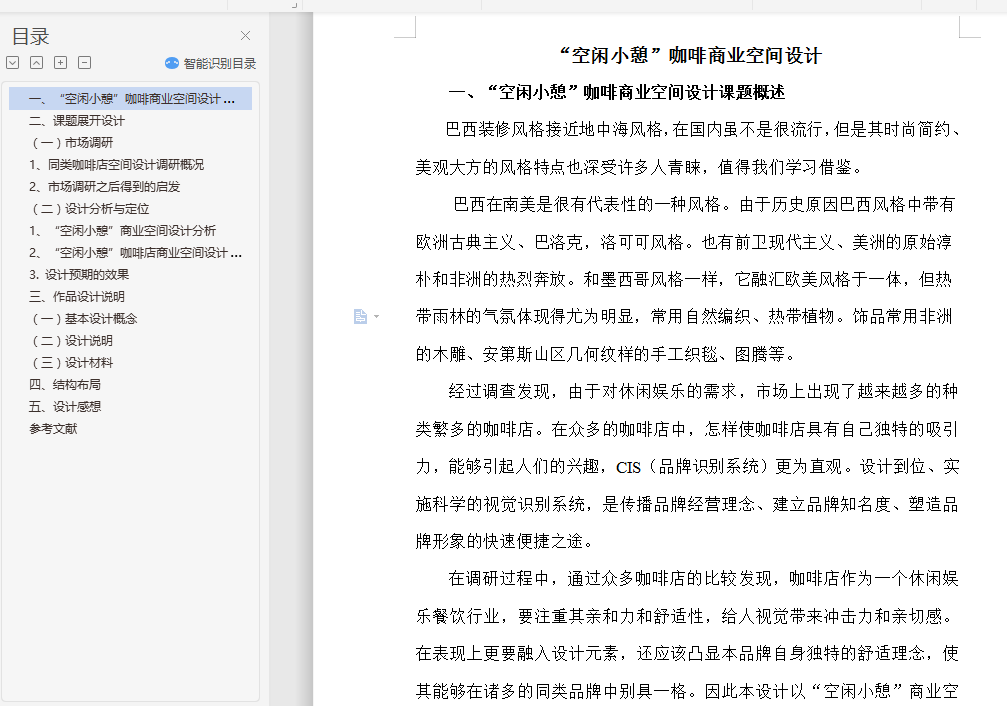Screen dimensions: 1007x706
Task: Click the line starting 巴西装修风格接近地中海风格
Action: click(x=703, y=130)
